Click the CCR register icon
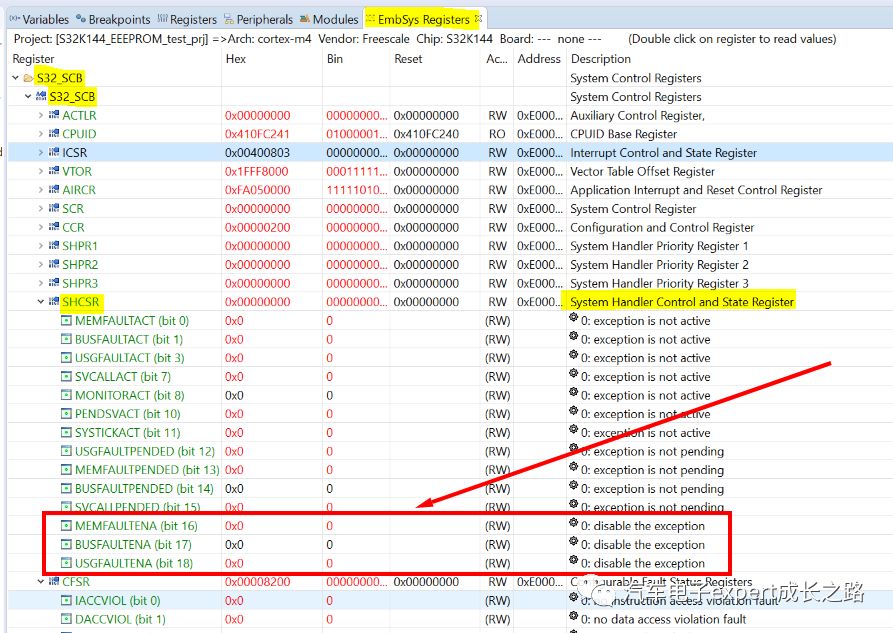Image resolution: width=893 pixels, height=633 pixels. [54, 226]
